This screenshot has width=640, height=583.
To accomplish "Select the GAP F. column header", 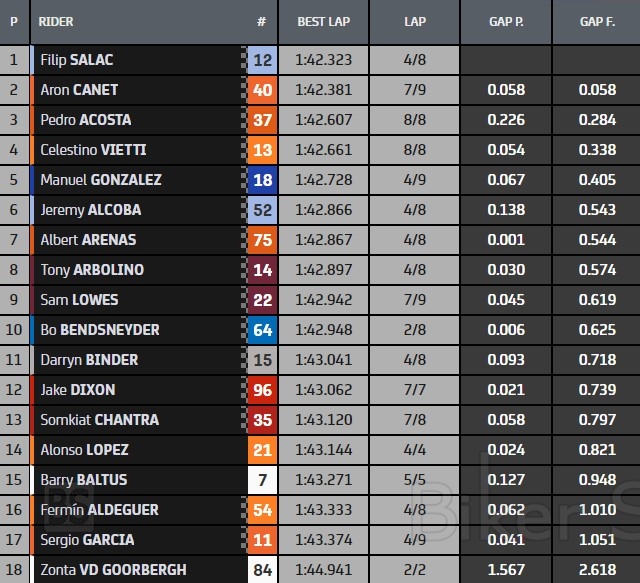I will point(597,21).
